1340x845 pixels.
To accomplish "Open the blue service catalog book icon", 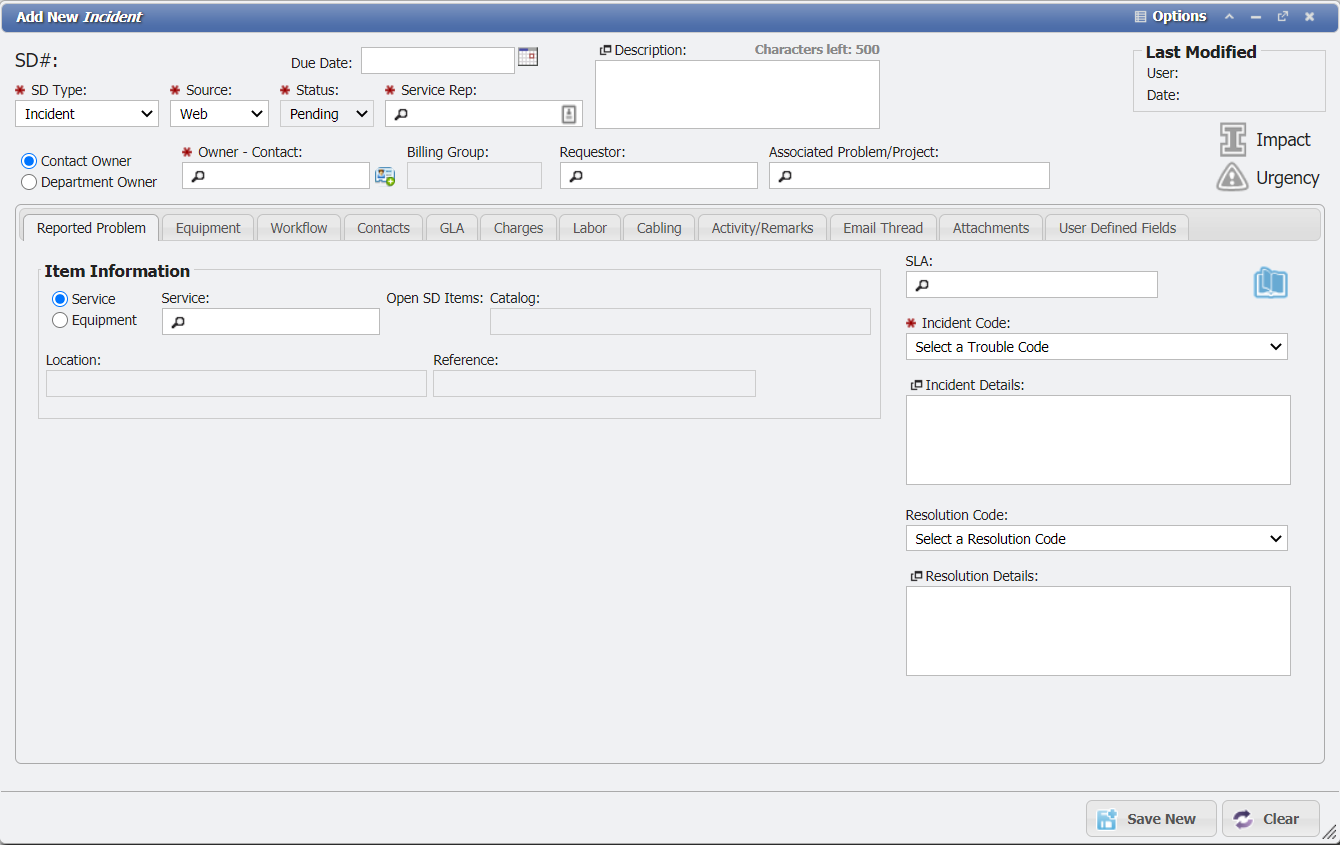I will (x=1270, y=283).
